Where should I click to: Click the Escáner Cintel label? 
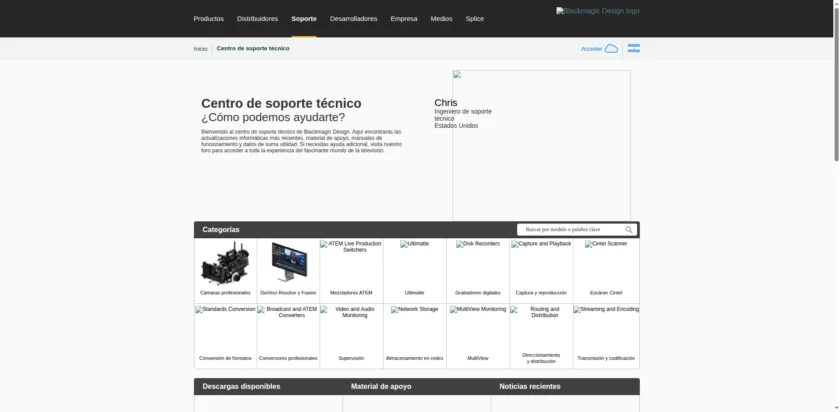pyautogui.click(x=606, y=293)
